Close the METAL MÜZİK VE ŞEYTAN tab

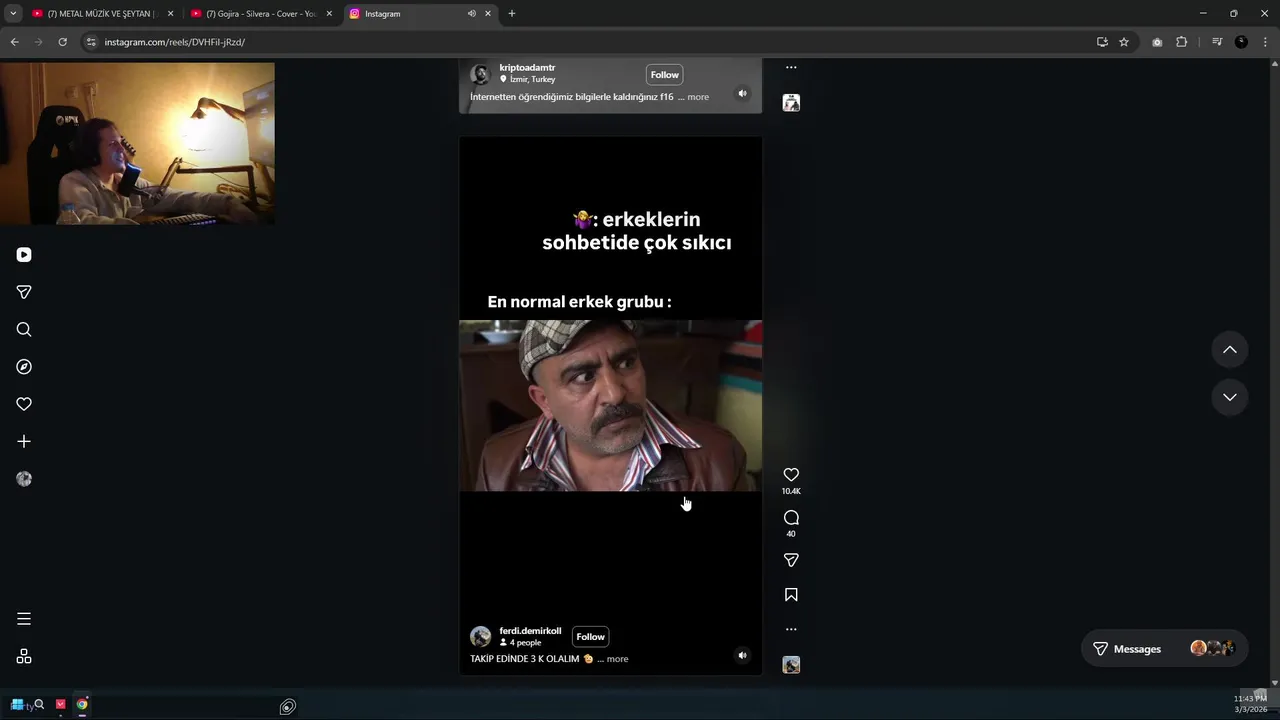170,14
